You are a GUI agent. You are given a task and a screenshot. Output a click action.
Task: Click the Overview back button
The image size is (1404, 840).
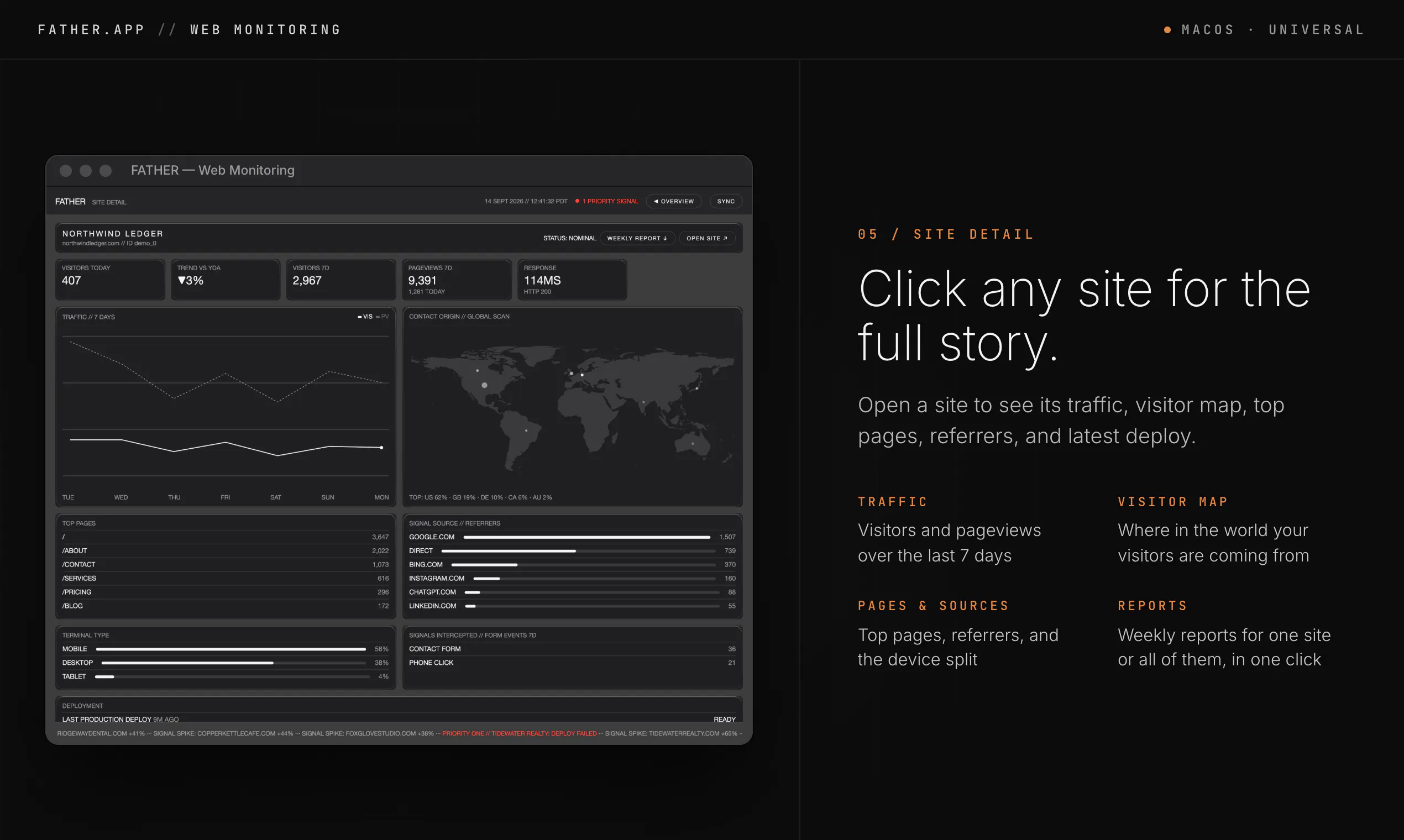click(673, 201)
